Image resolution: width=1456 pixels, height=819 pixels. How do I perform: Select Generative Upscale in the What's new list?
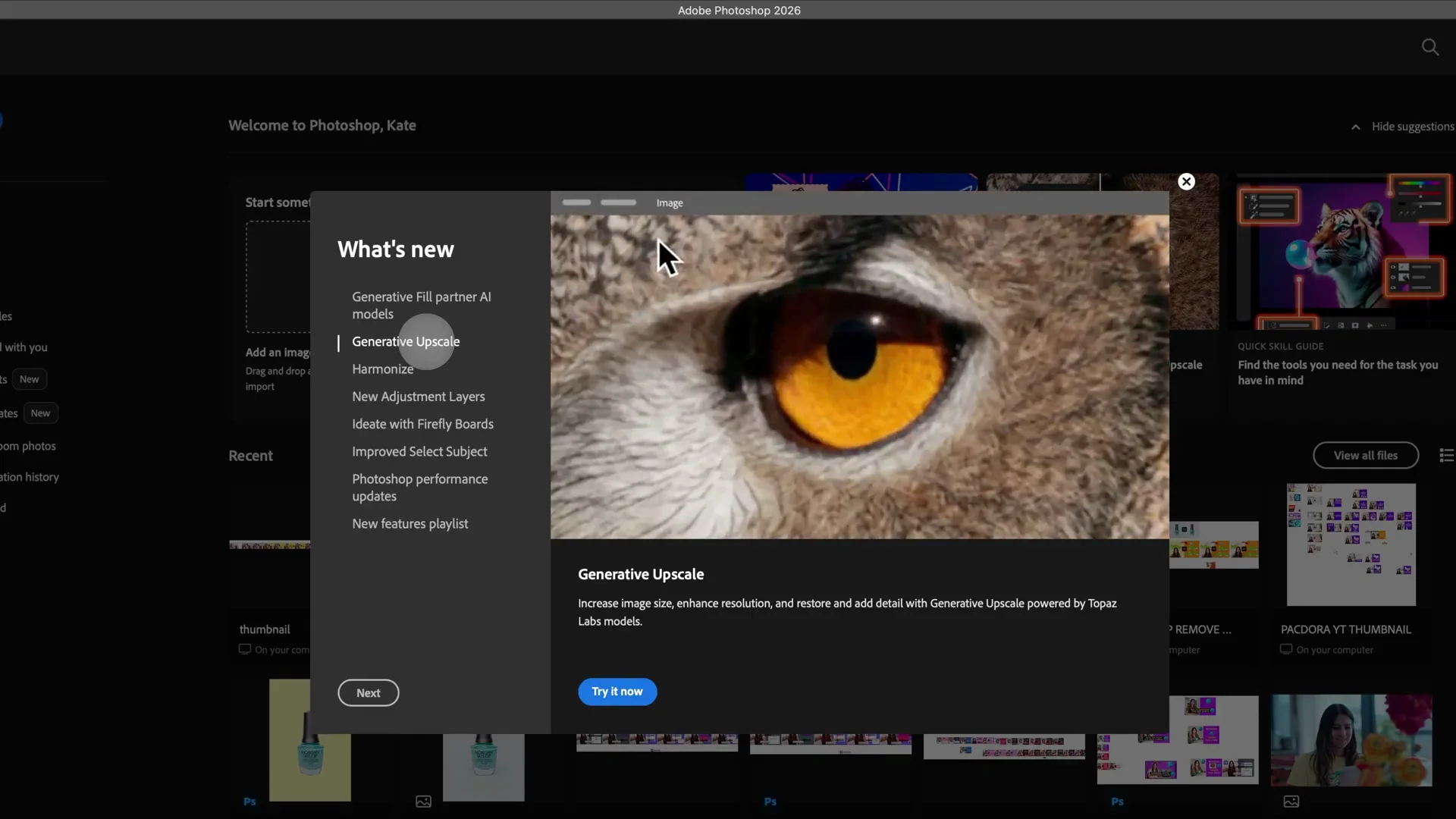(405, 341)
